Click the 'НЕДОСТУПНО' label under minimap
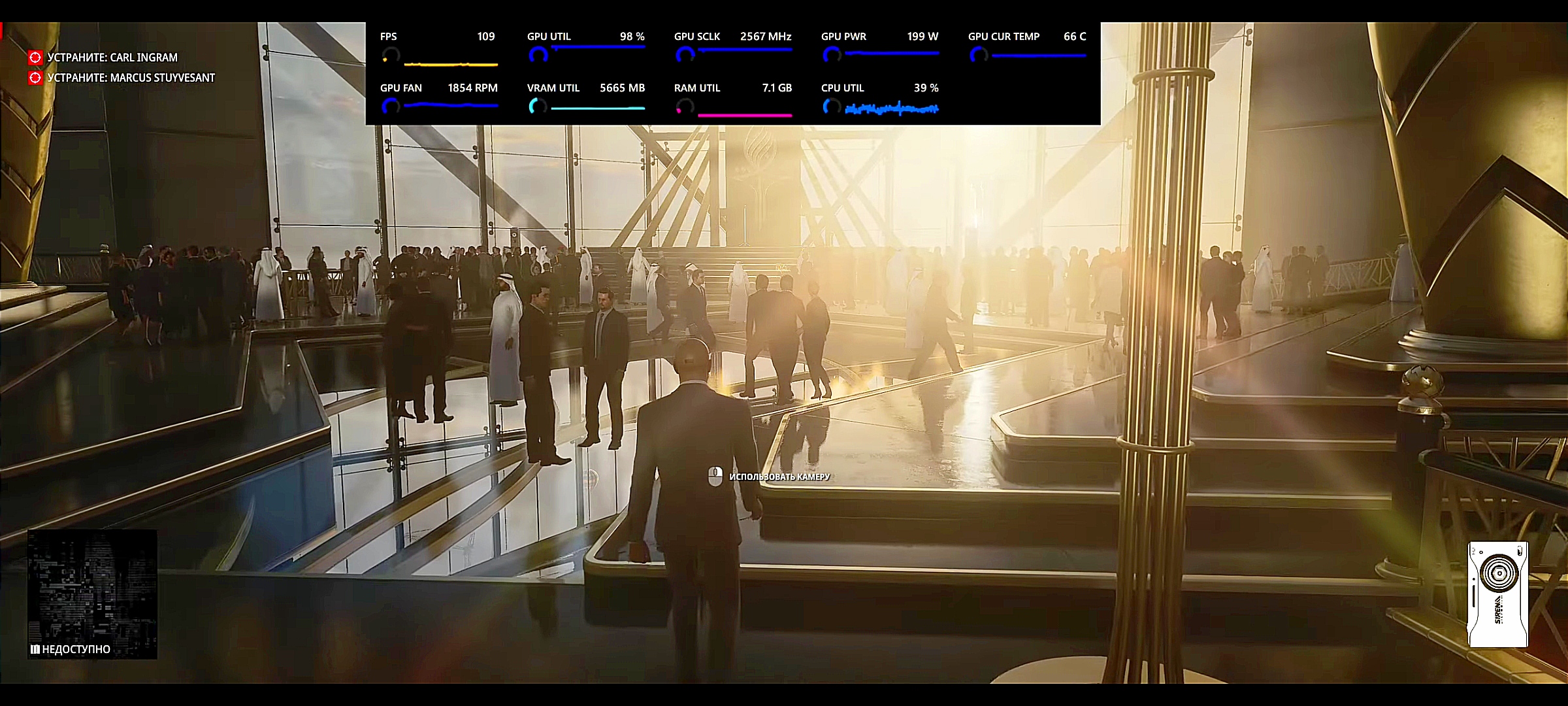 pyautogui.click(x=76, y=649)
